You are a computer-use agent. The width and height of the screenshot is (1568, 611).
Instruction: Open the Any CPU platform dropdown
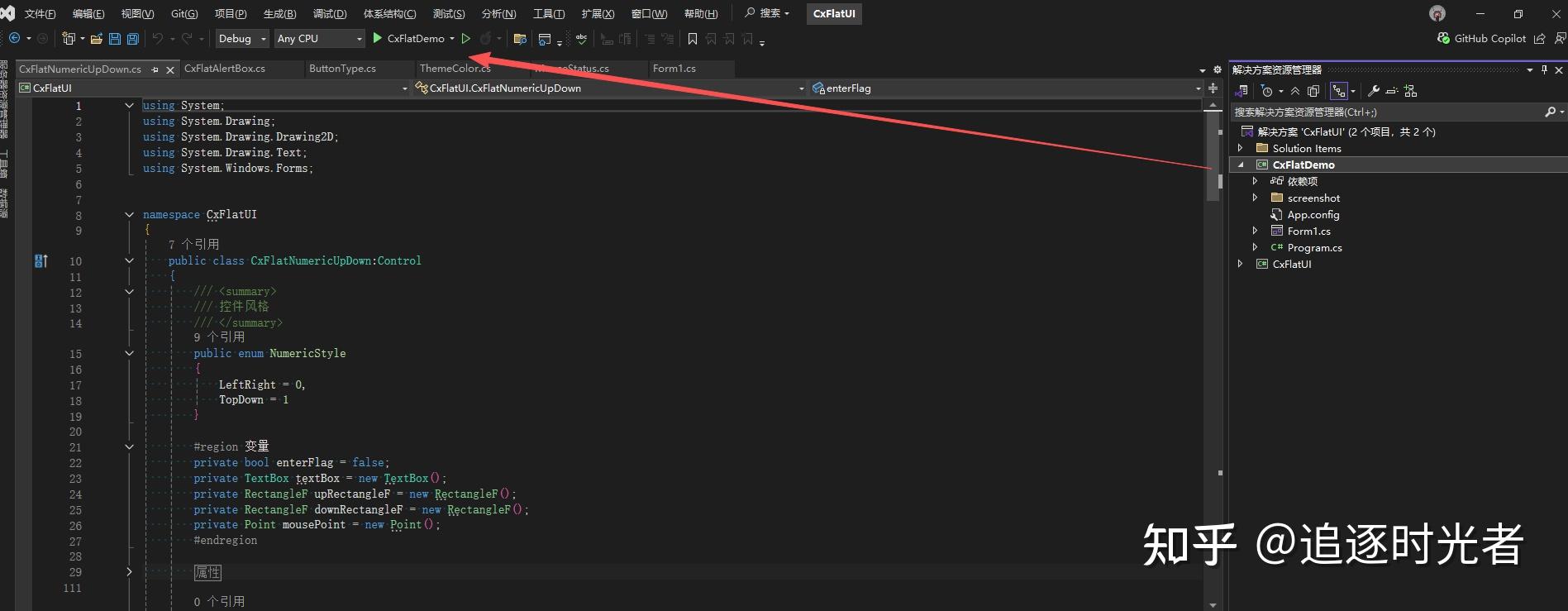click(x=319, y=38)
